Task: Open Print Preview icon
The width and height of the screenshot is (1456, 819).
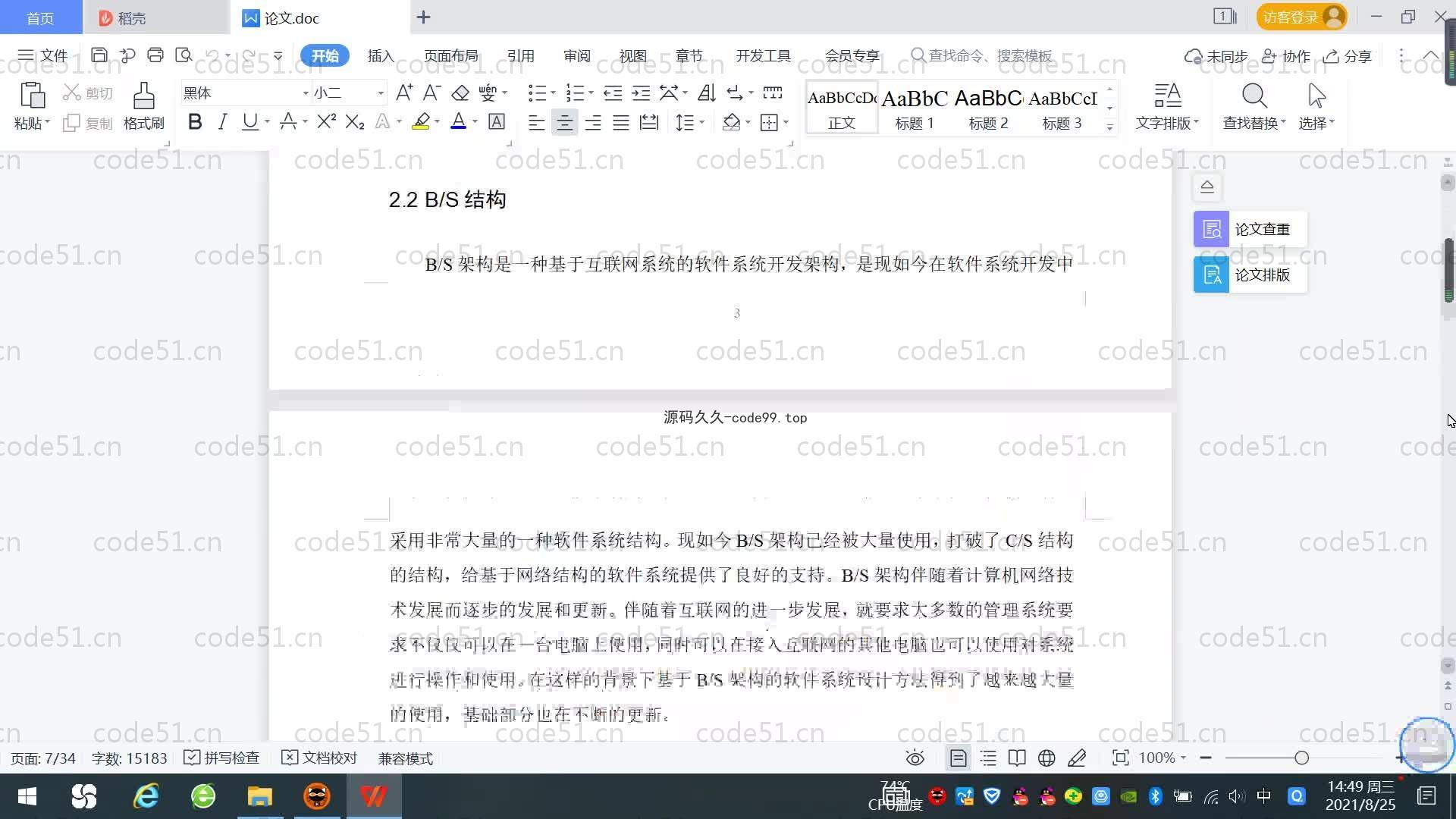Action: (184, 55)
